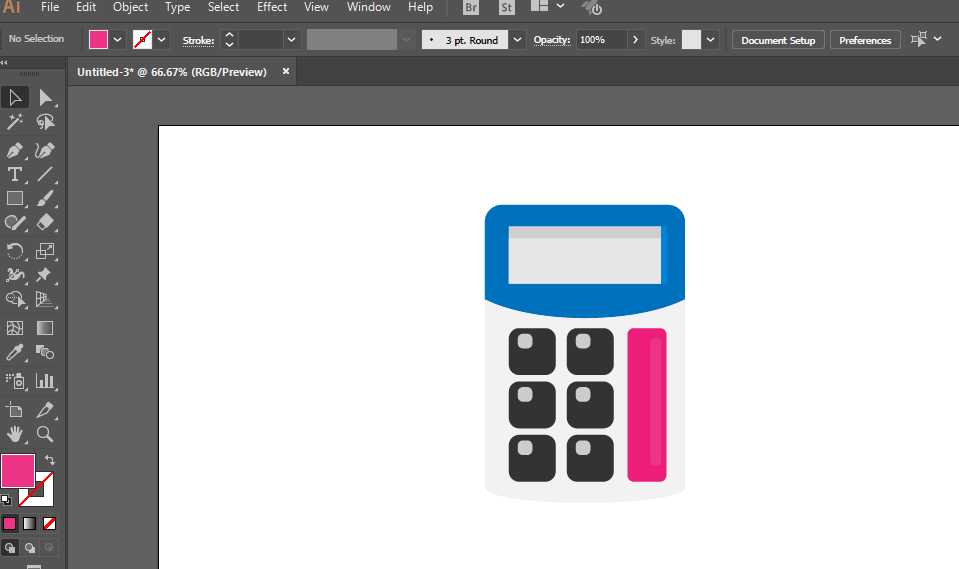
Task: Open the Effect menu
Action: (x=272, y=7)
